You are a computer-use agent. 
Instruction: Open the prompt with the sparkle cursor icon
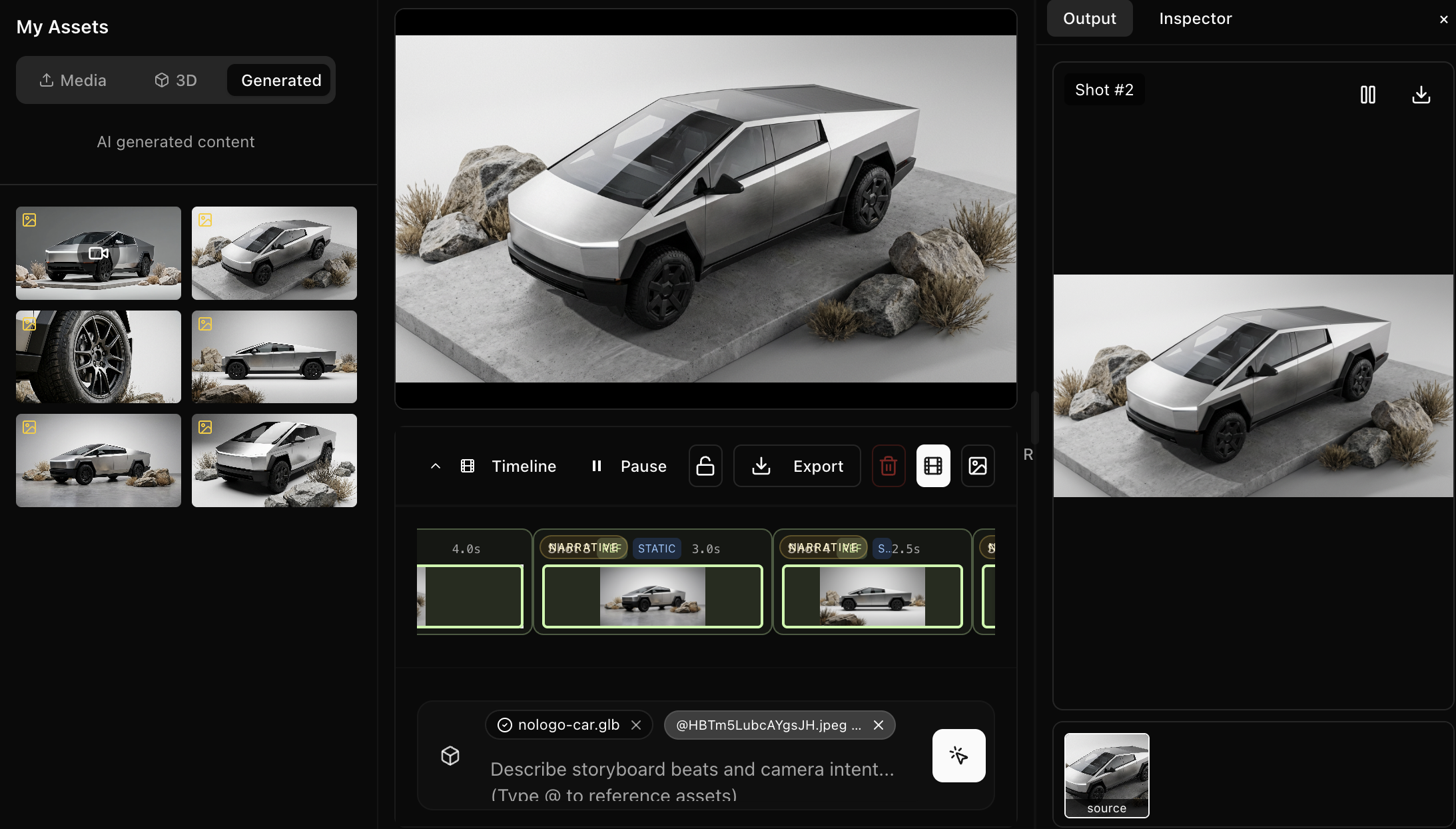click(x=958, y=756)
